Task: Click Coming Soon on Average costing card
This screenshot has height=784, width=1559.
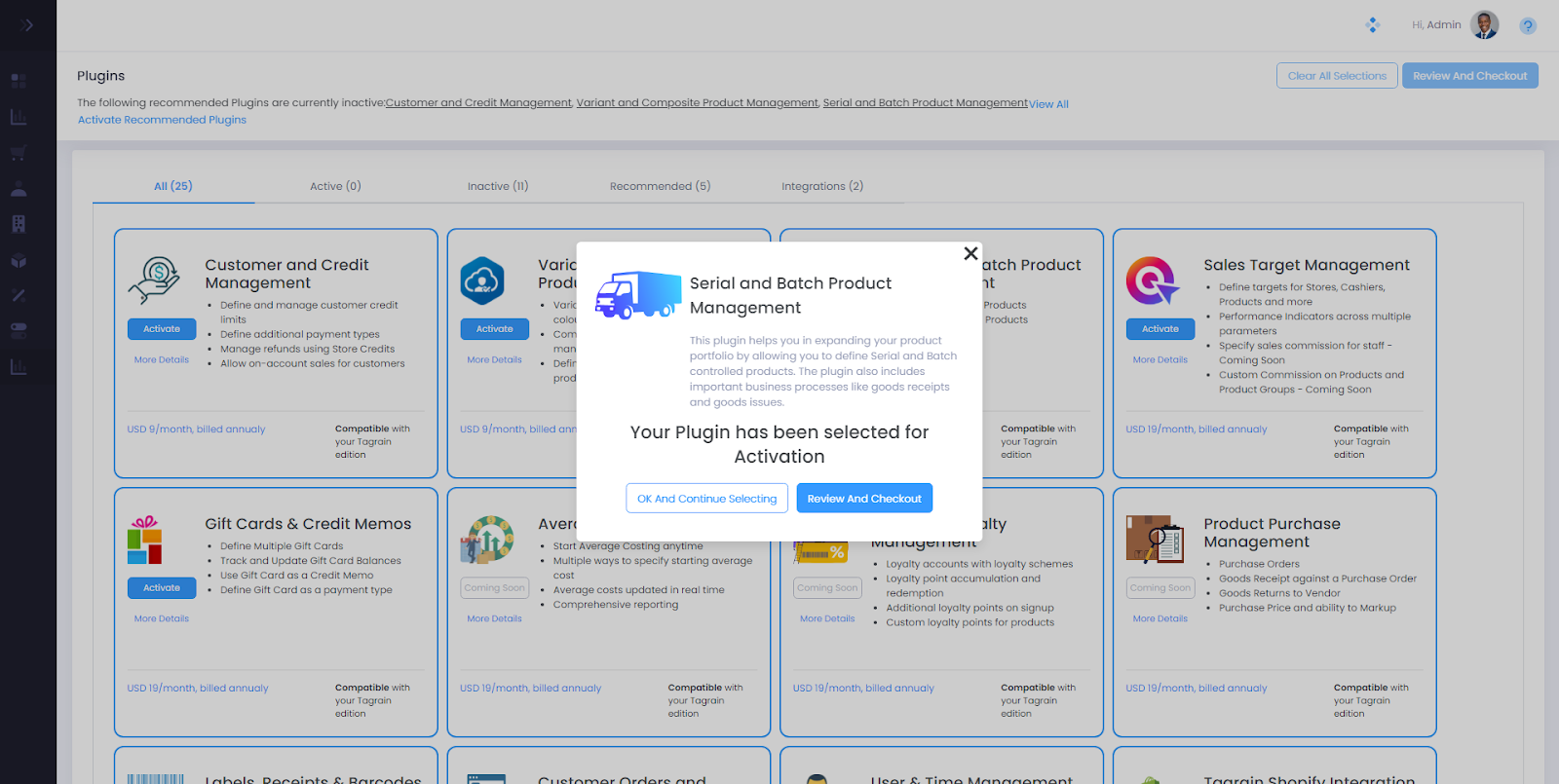Action: (x=495, y=588)
